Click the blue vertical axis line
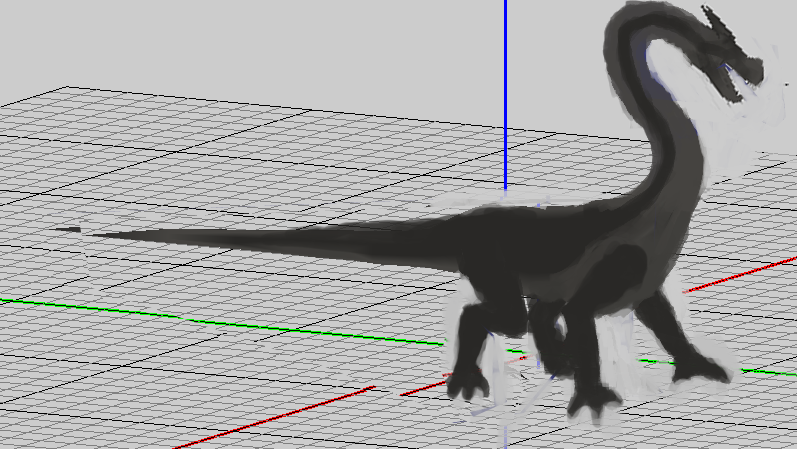This screenshot has height=449, width=797. pos(505,94)
